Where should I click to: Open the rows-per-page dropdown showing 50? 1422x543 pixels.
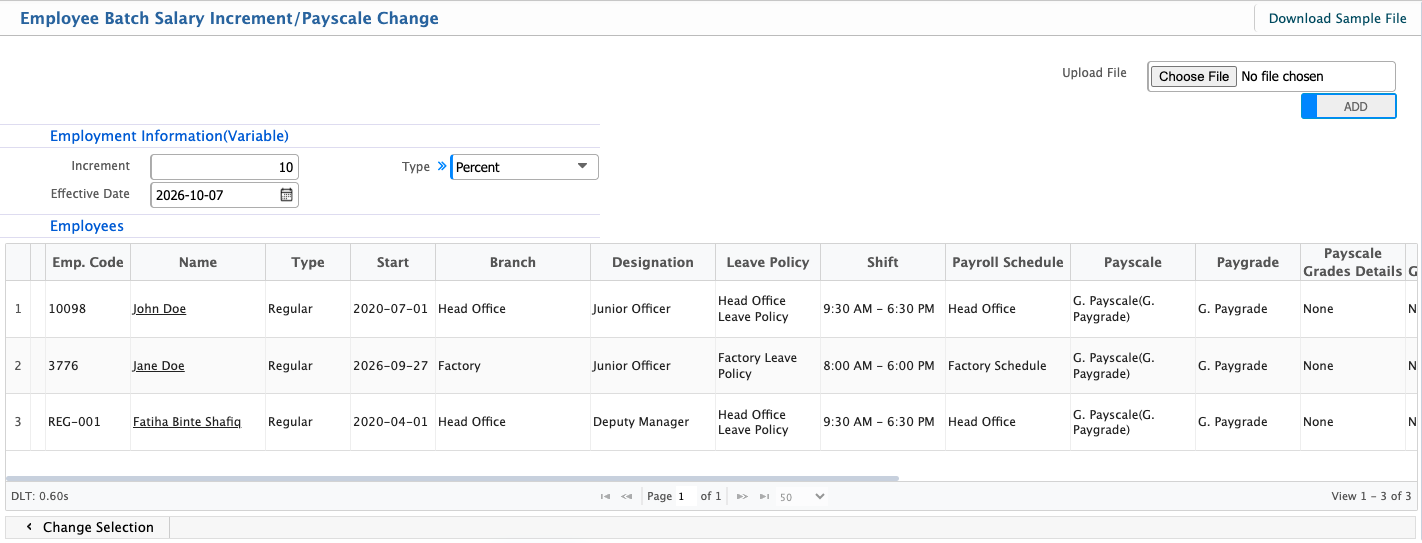802,496
